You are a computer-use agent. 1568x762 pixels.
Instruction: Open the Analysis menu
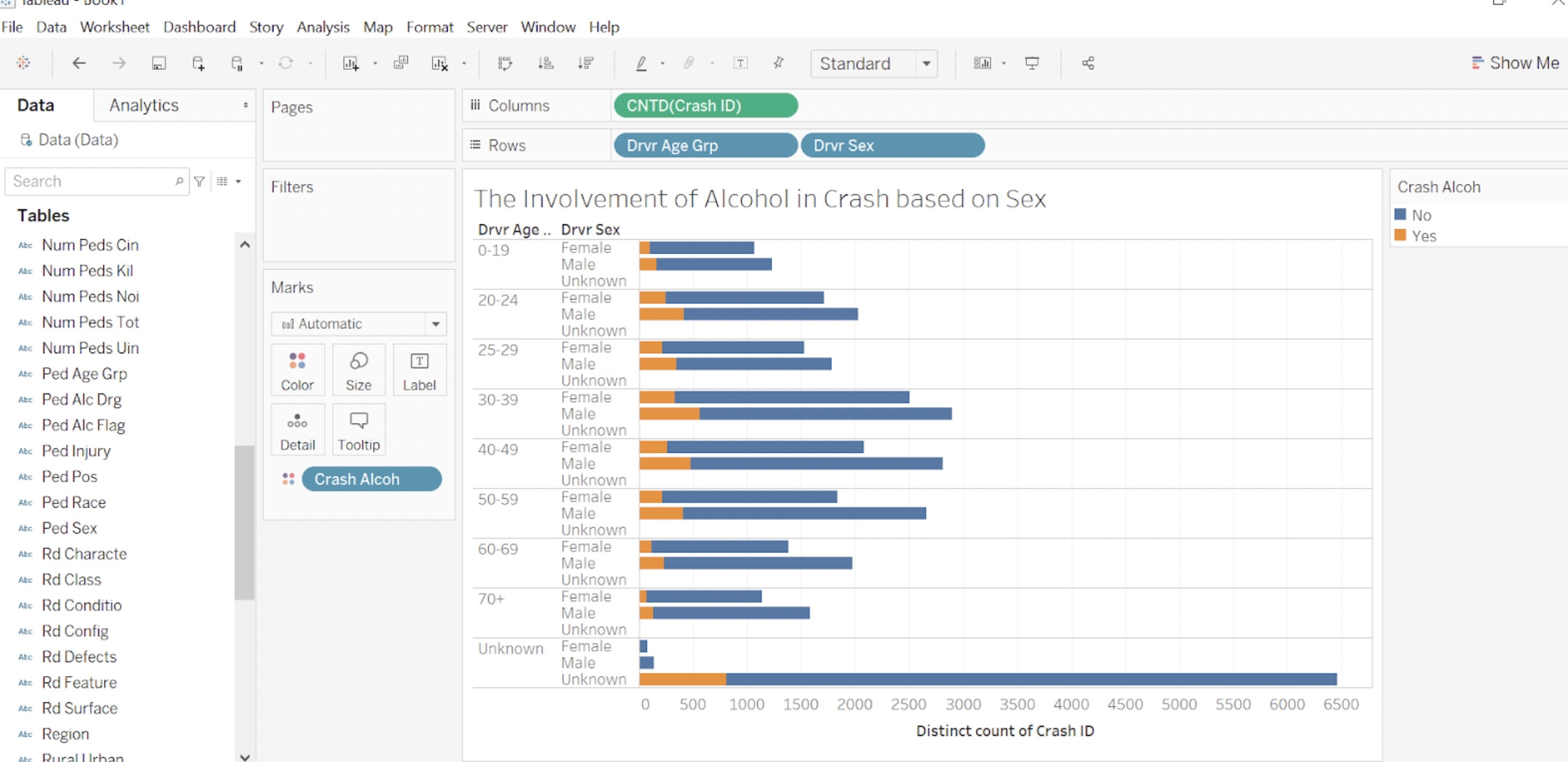tap(323, 27)
